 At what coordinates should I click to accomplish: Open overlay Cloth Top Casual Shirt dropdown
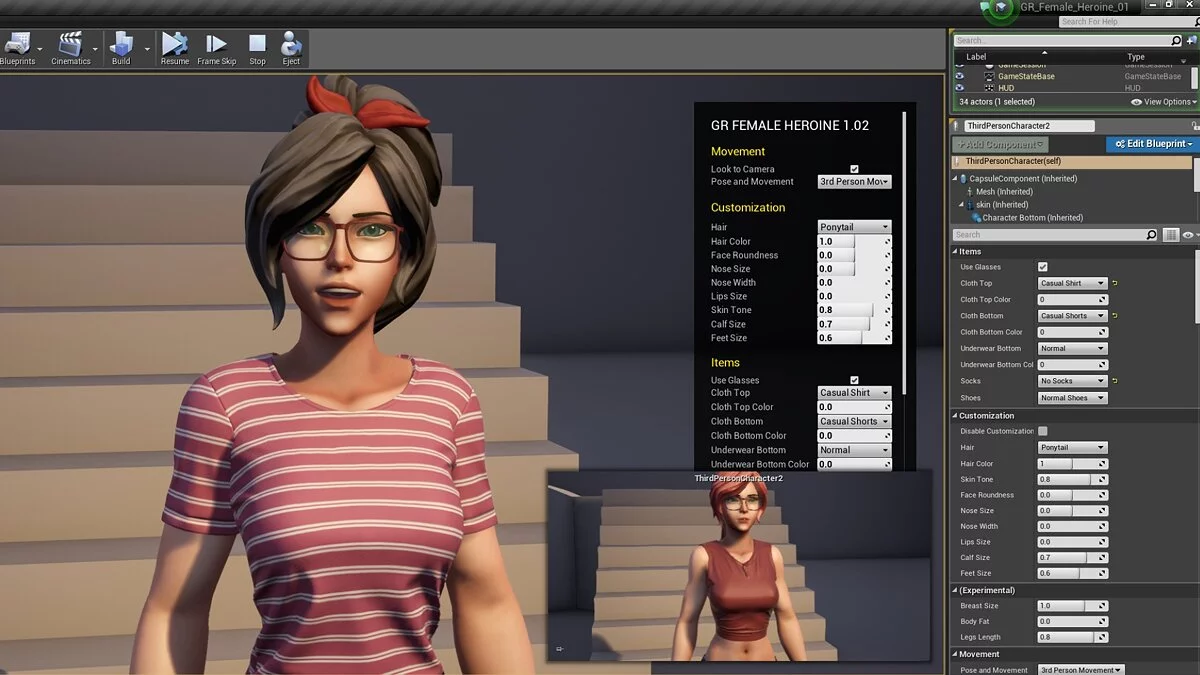click(854, 393)
